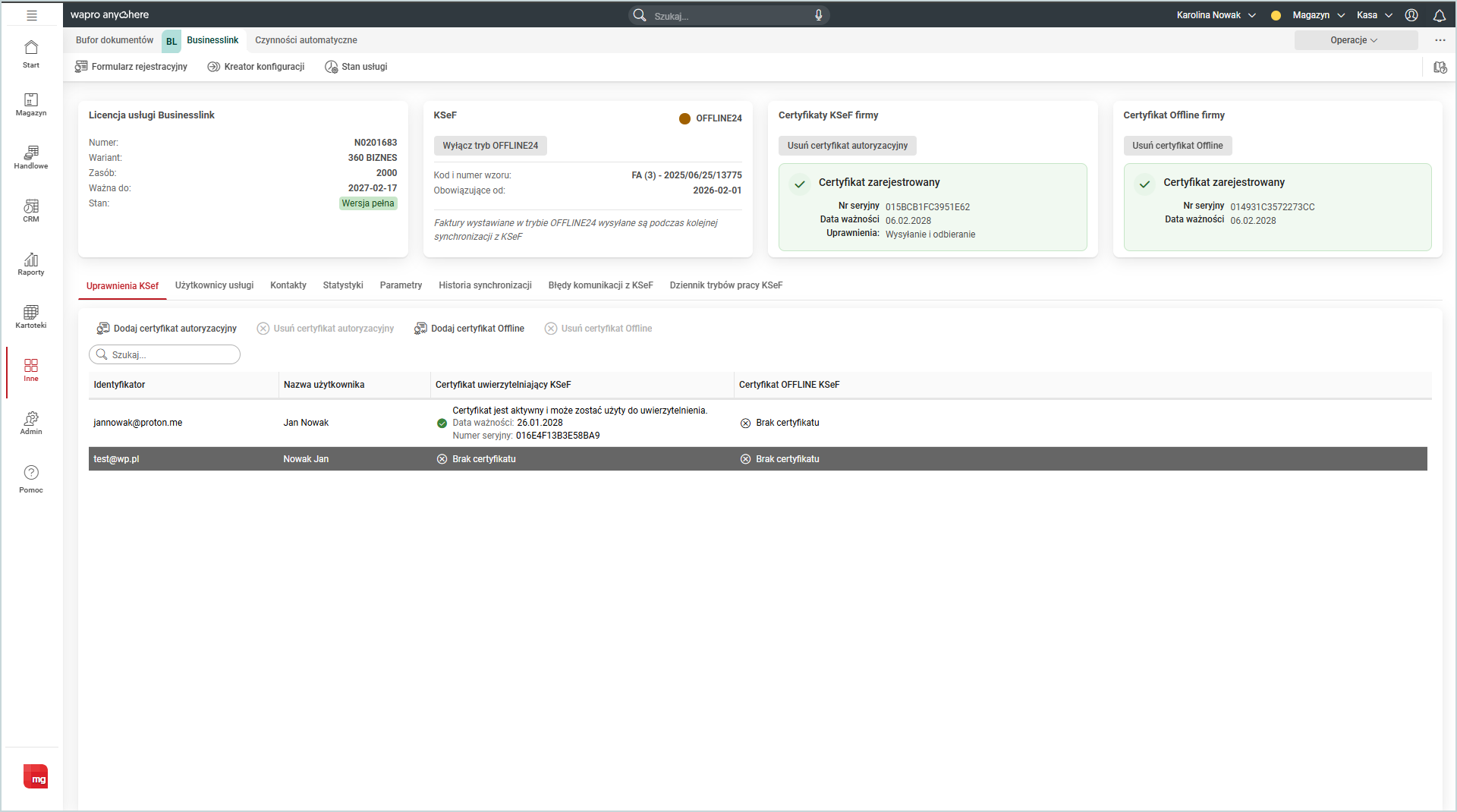This screenshot has height=812, width=1457.
Task: Click the microphone voice search icon
Action: (x=819, y=15)
